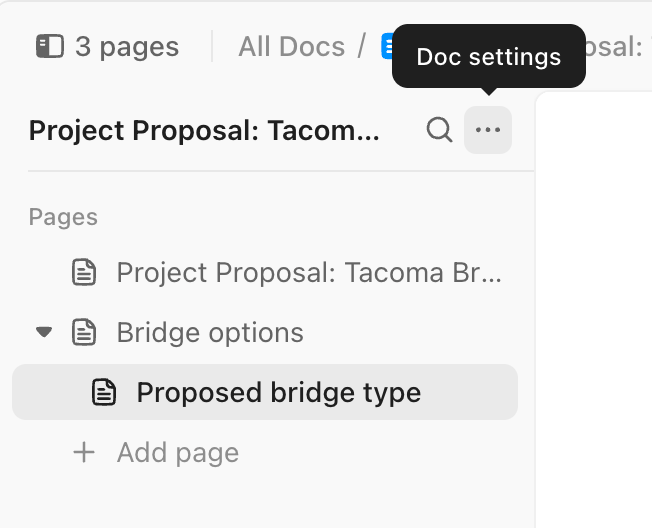
Task: Open the "Project Proposal: Tacoma Br..." page
Action: click(309, 273)
